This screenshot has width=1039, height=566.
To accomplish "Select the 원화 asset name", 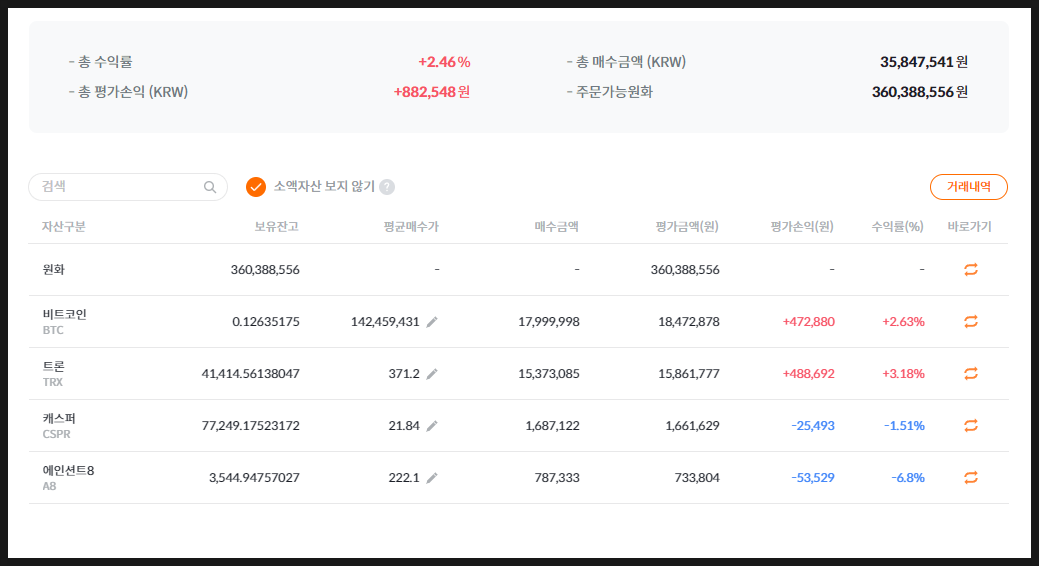I will (x=54, y=269).
